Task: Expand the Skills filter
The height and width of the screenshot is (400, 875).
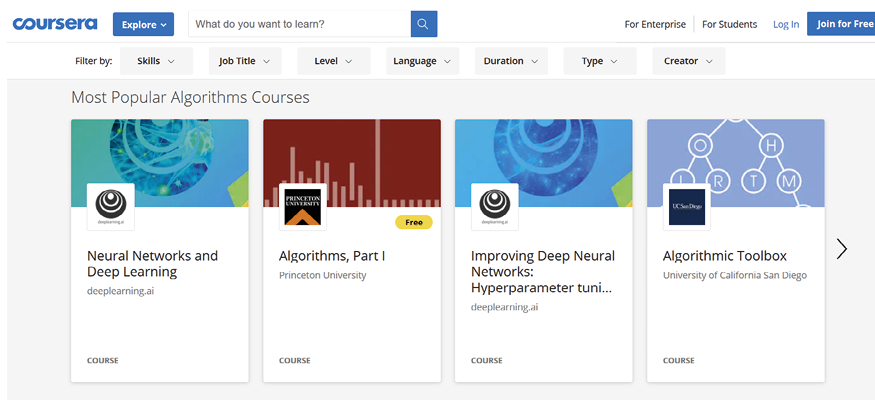Action: pos(156,61)
